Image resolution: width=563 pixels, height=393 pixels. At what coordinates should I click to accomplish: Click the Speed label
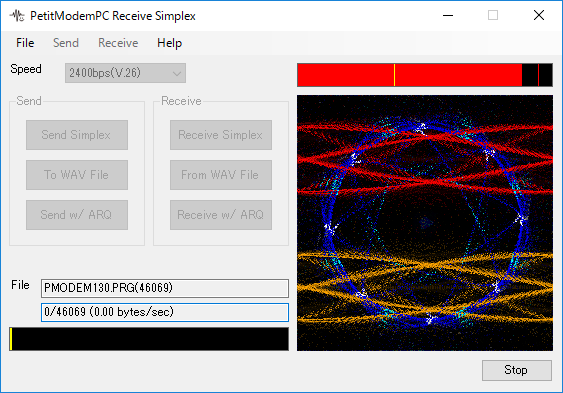[26, 69]
